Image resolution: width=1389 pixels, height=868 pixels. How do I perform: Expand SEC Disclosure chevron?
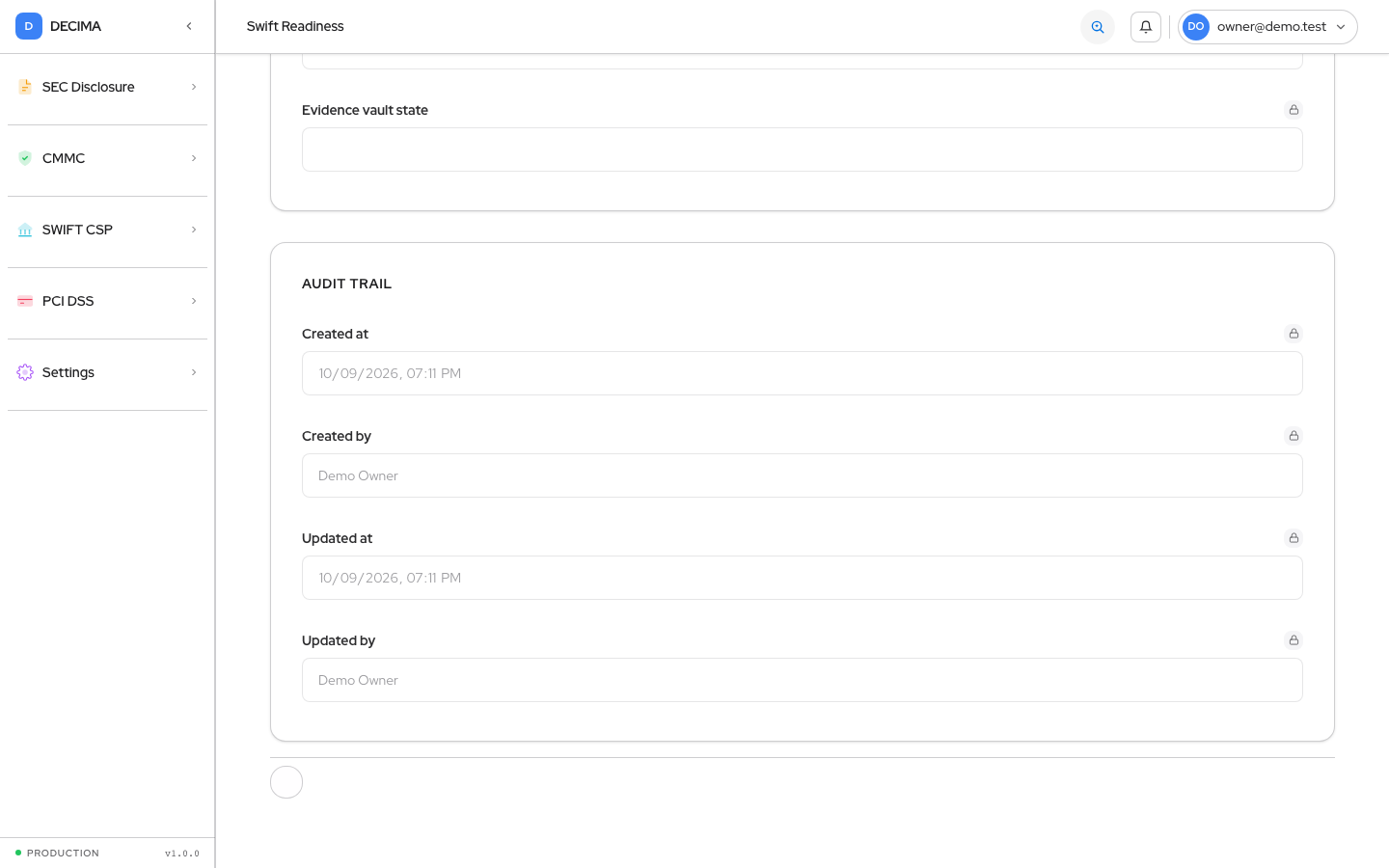[194, 87]
